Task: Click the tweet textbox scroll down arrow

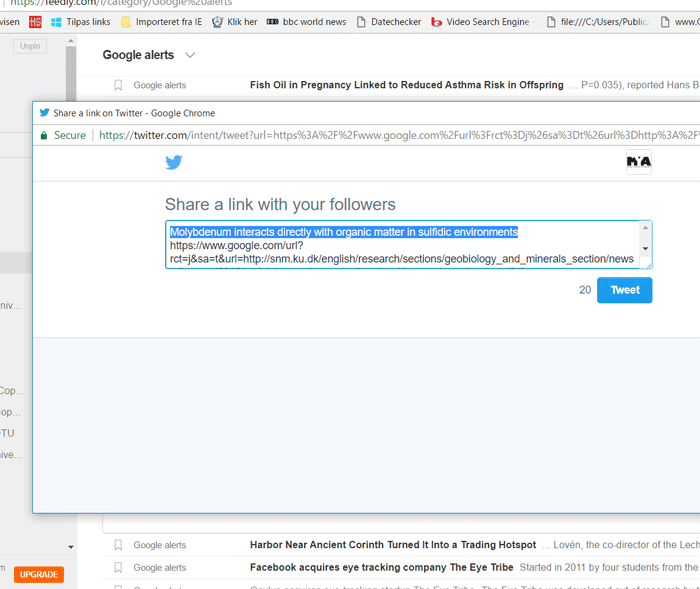Action: (645, 249)
